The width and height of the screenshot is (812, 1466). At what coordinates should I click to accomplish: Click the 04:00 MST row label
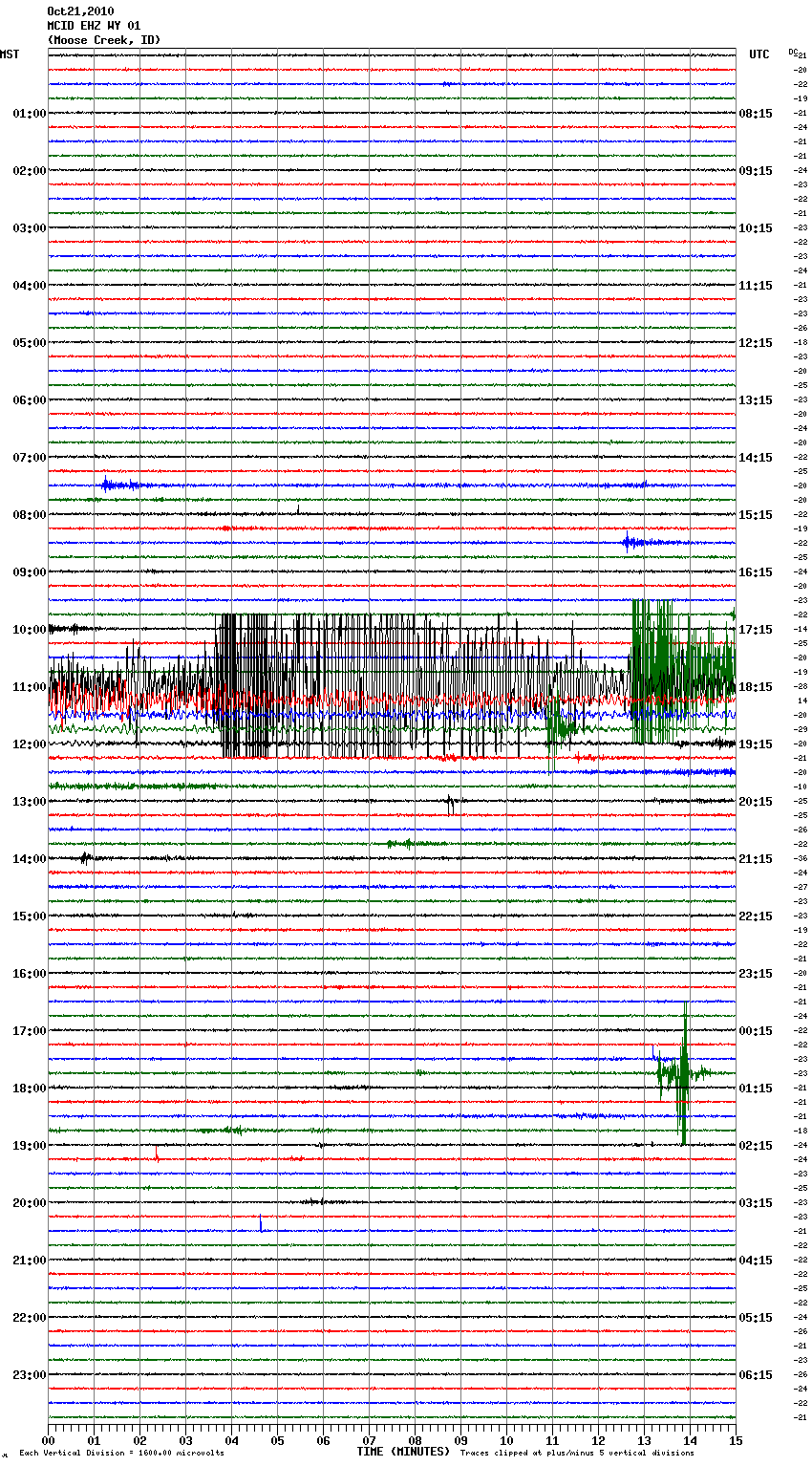(29, 286)
